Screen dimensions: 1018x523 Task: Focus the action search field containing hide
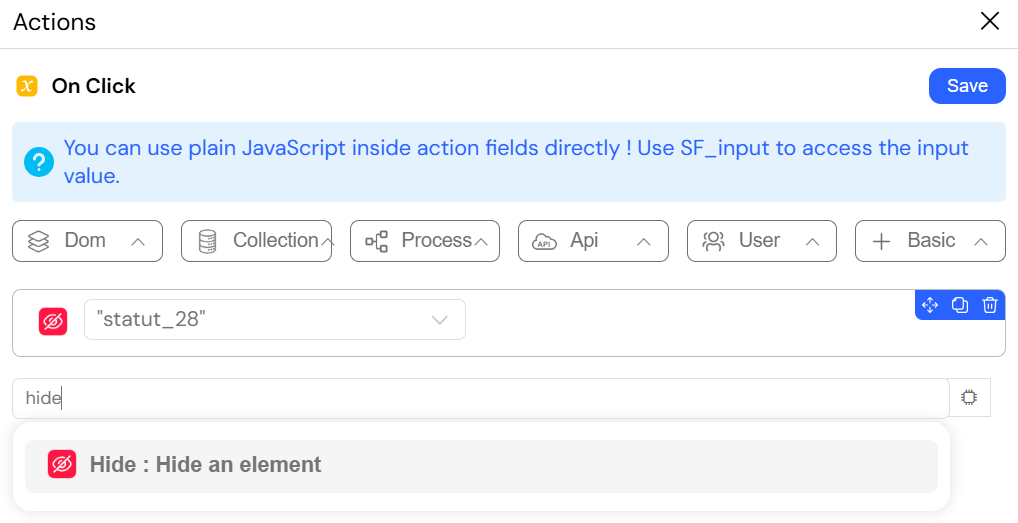click(x=480, y=398)
